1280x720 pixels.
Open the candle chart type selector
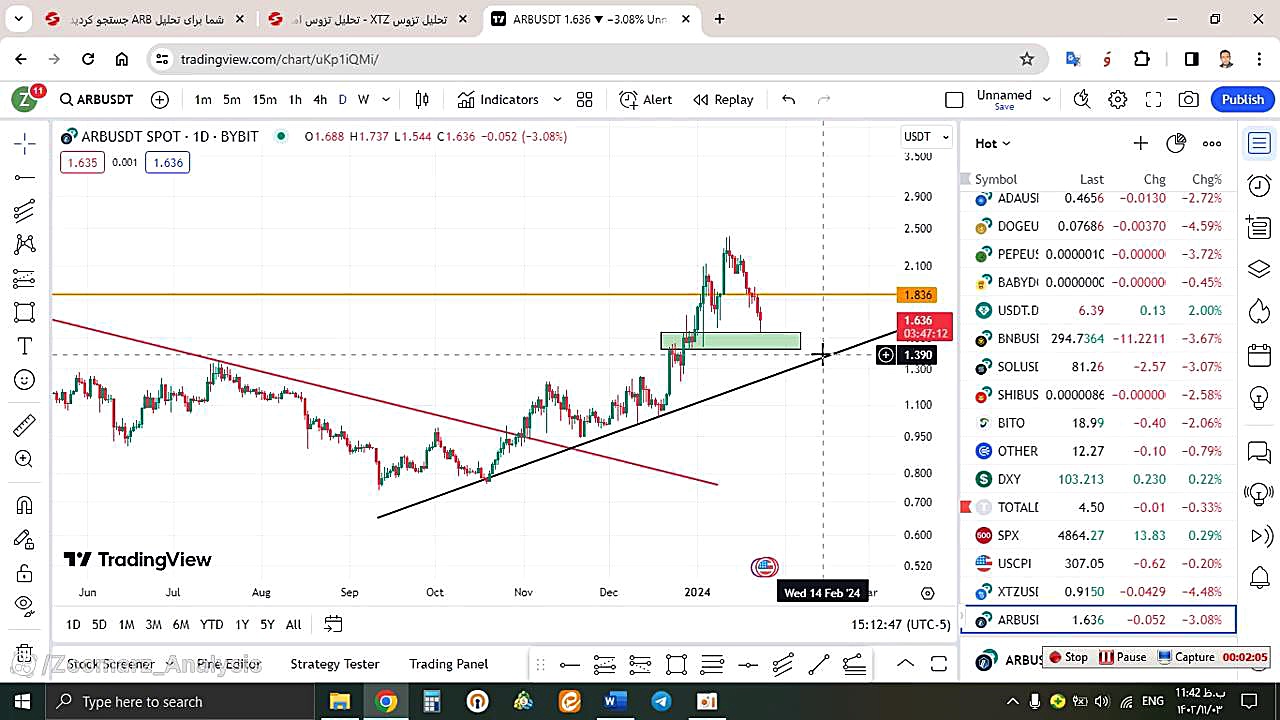(422, 99)
